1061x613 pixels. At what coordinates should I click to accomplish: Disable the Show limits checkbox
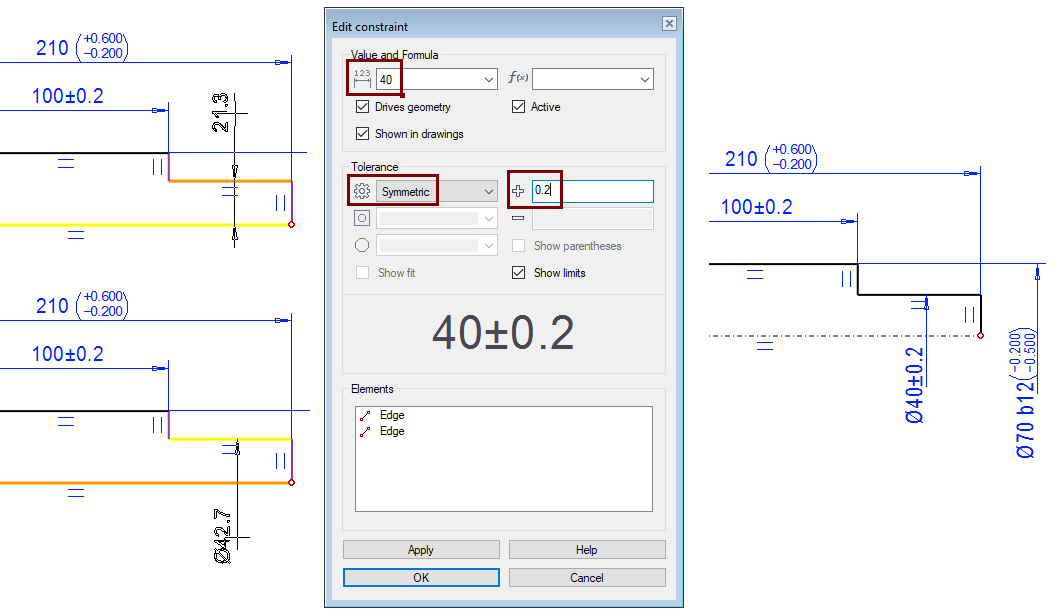518,272
